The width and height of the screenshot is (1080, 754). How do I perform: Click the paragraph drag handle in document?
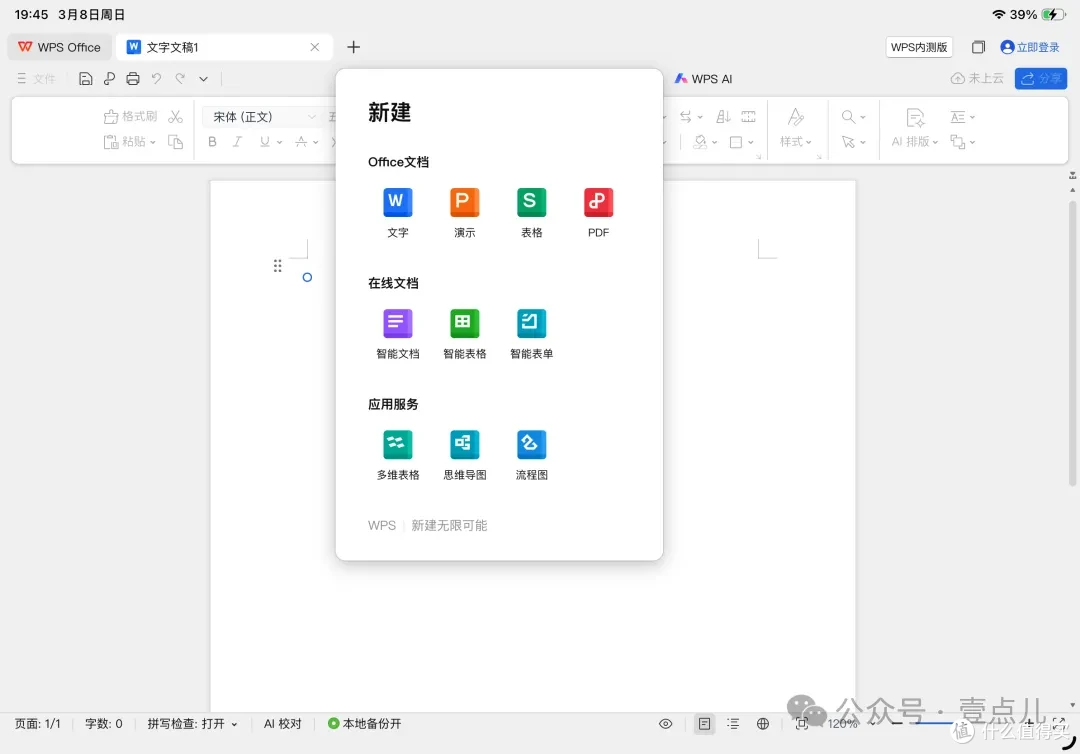[x=277, y=265]
